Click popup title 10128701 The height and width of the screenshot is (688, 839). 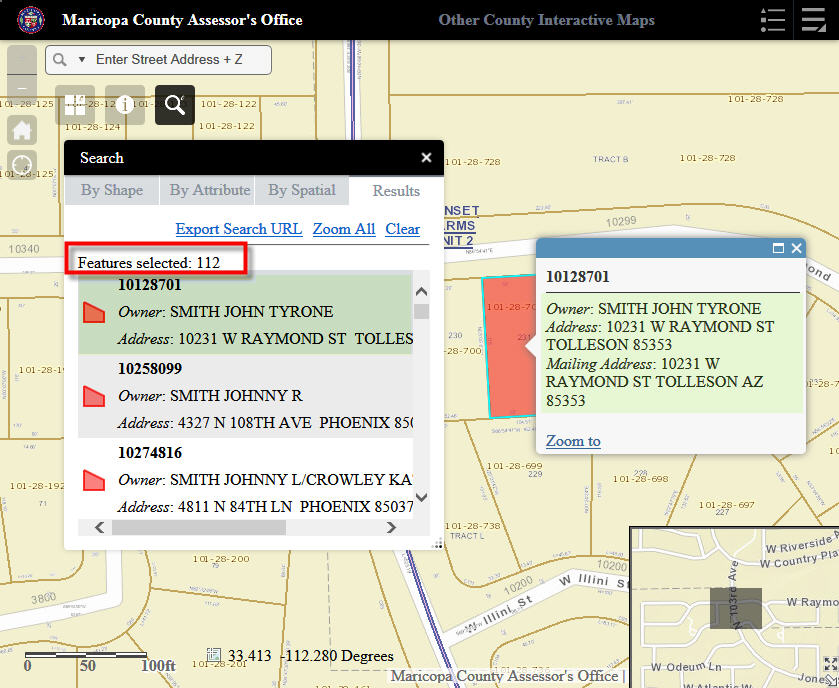pyautogui.click(x=577, y=277)
